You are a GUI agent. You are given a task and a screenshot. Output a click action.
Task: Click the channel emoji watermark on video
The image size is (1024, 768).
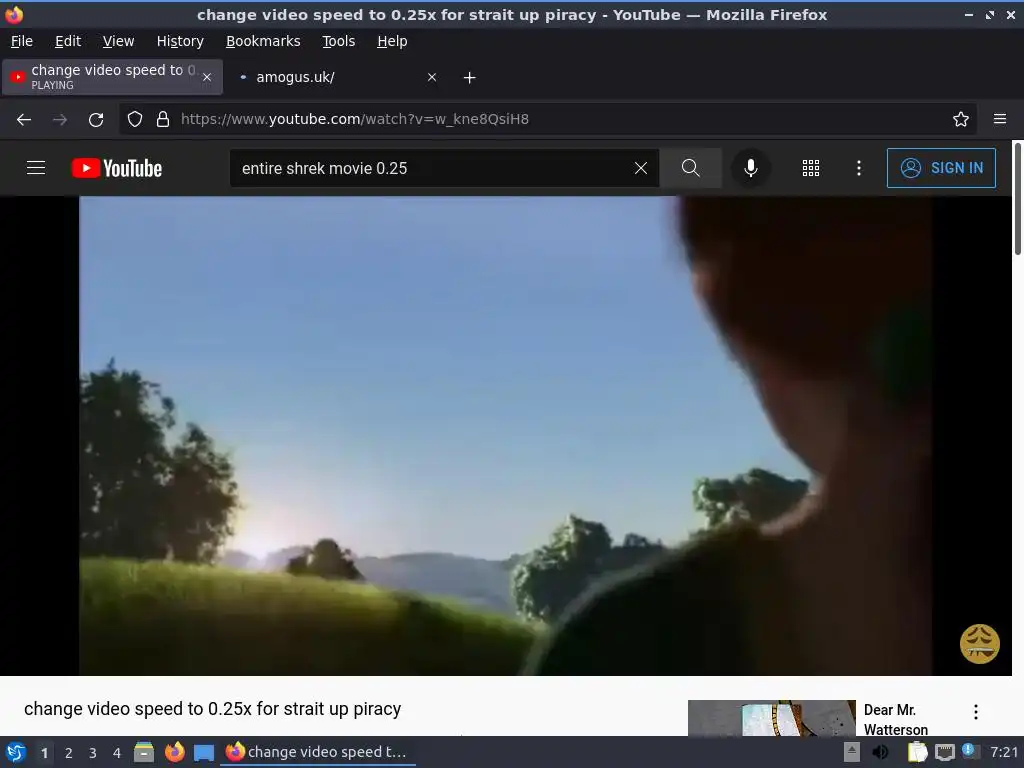980,644
